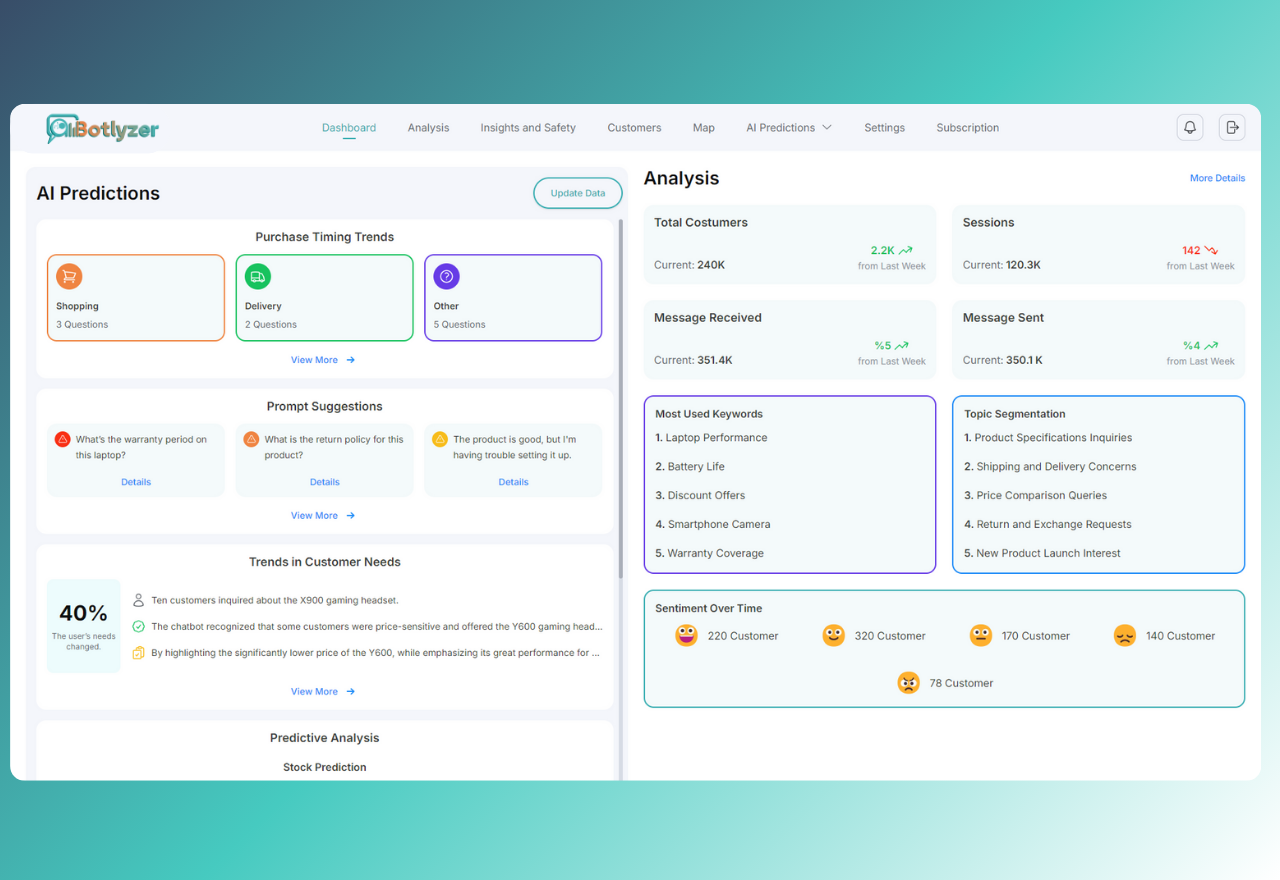1280x880 pixels.
Task: Open the Customers tab
Action: [x=634, y=128]
